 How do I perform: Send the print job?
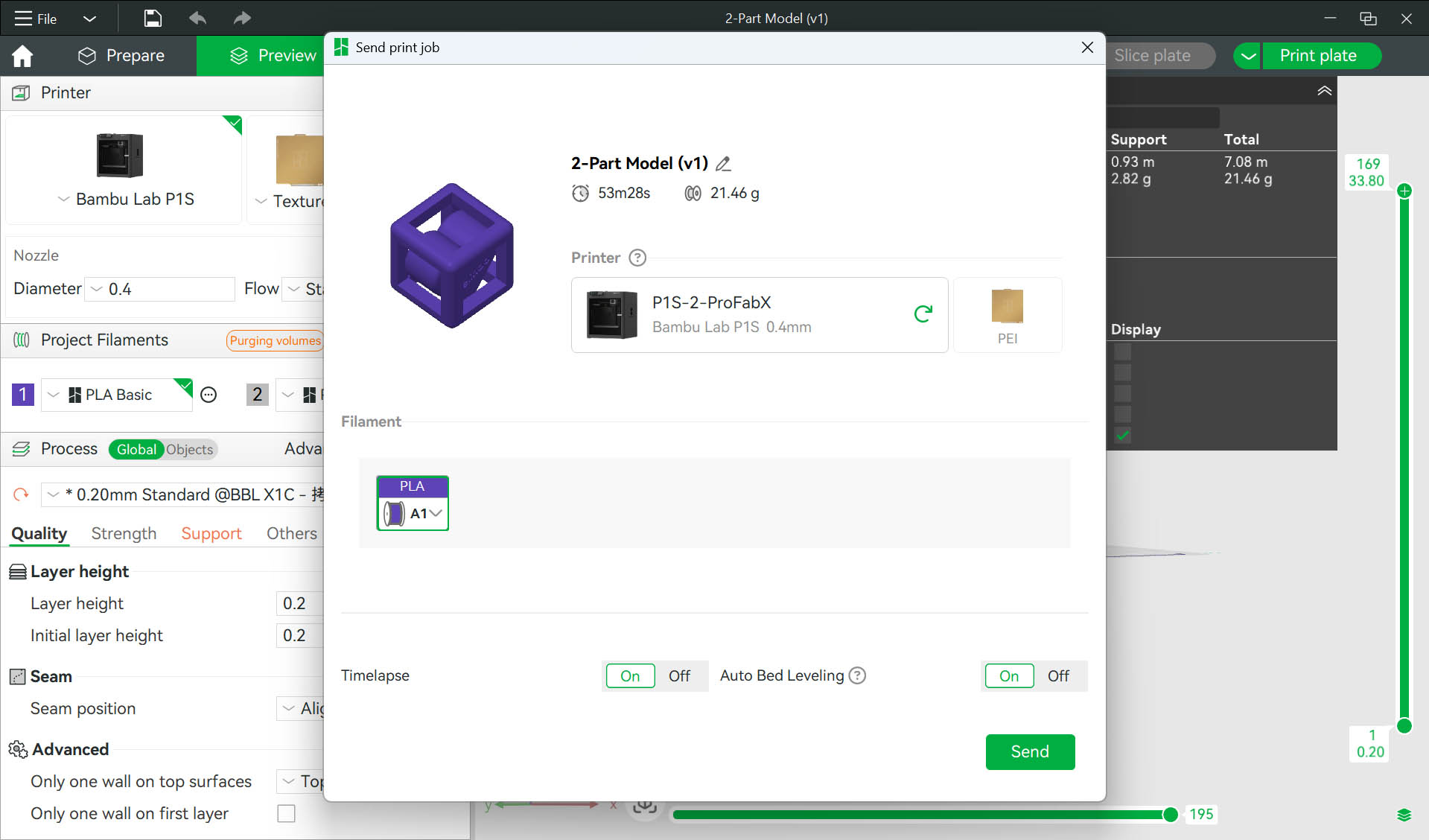[x=1030, y=752]
